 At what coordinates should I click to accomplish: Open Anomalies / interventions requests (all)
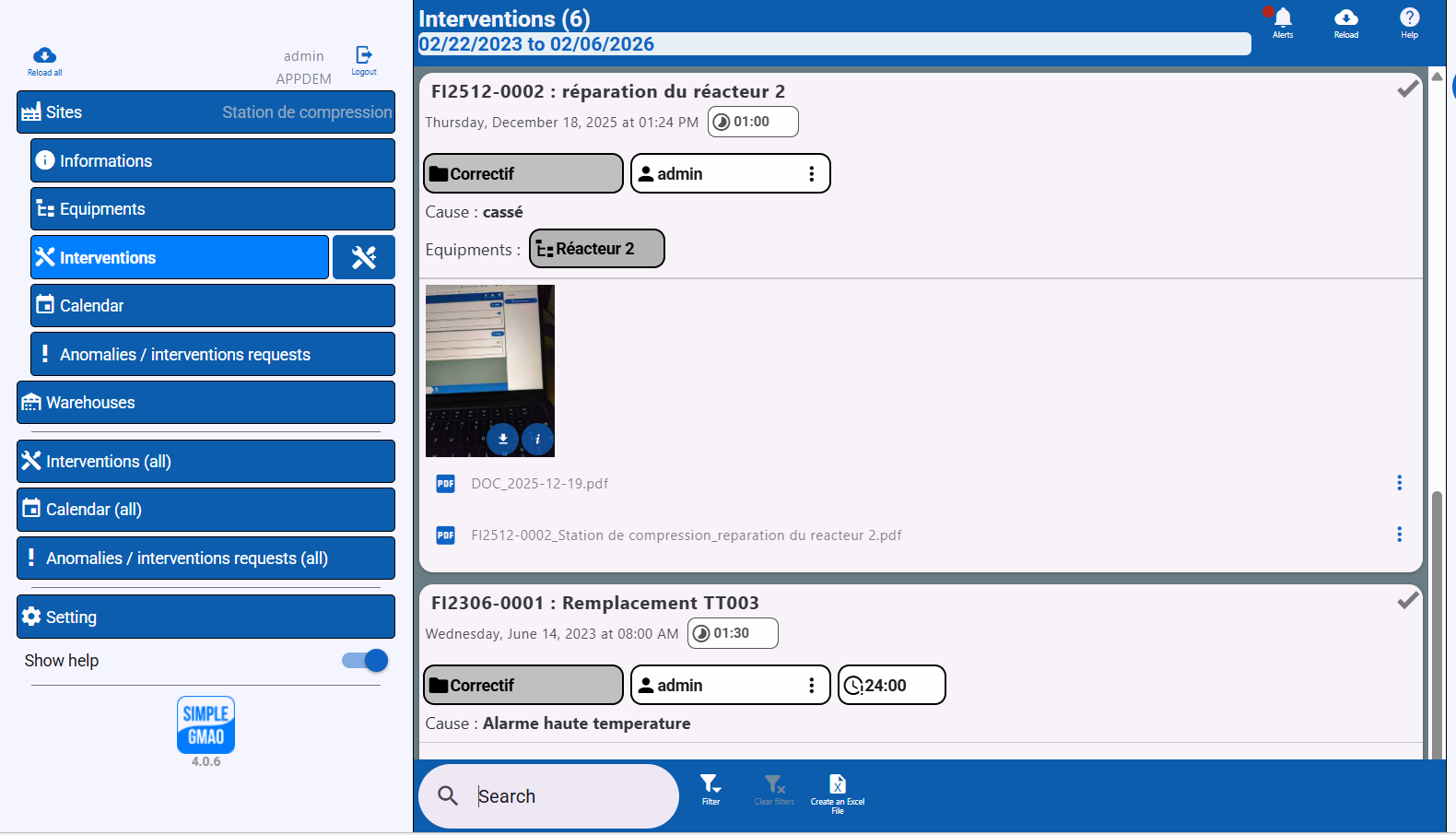pos(206,559)
